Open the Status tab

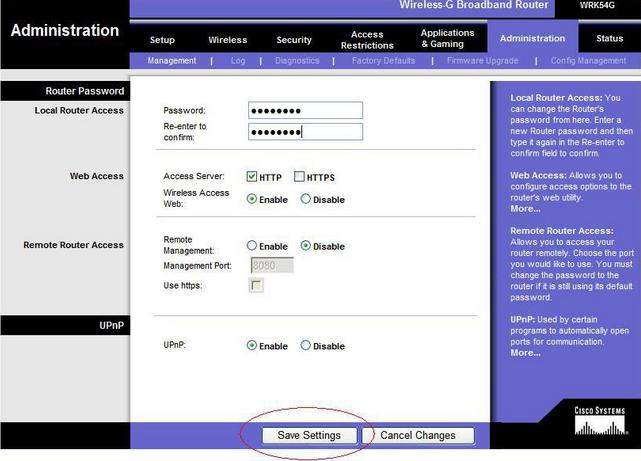click(610, 38)
